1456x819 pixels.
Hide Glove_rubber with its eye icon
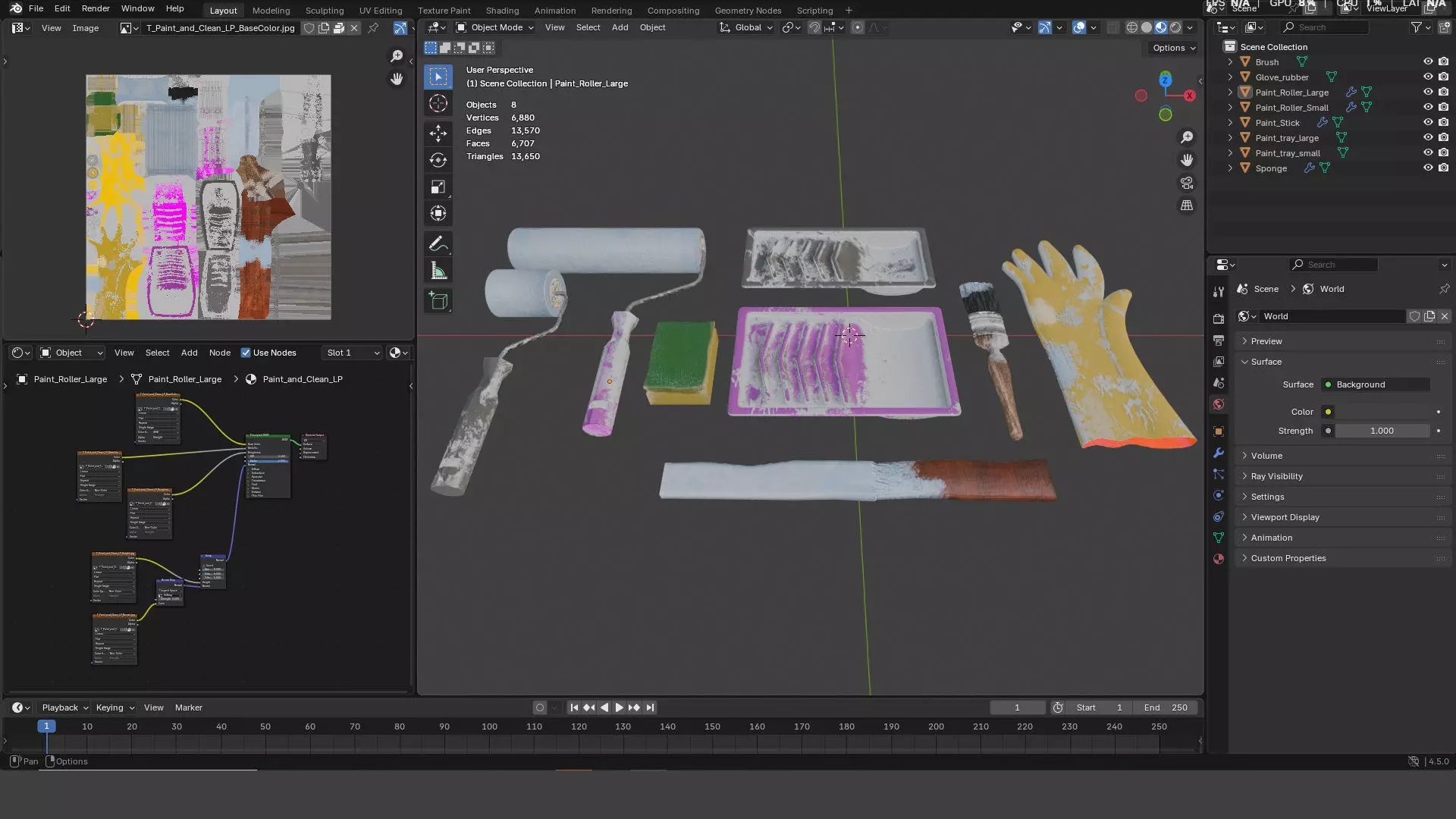tap(1428, 77)
